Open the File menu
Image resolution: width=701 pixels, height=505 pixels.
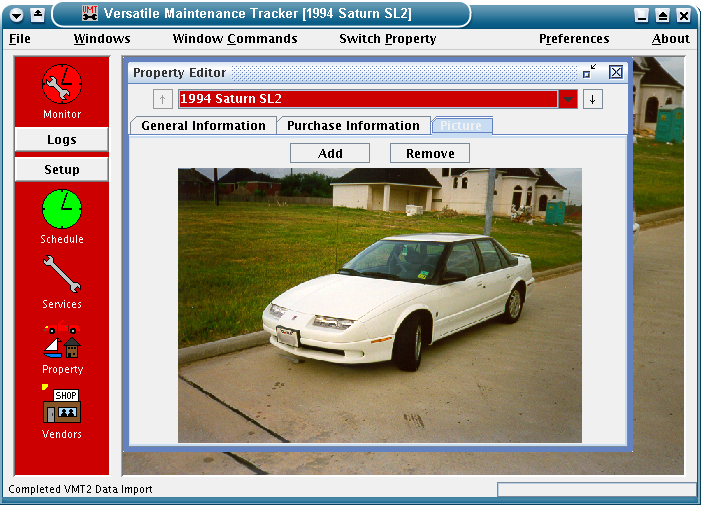point(20,39)
